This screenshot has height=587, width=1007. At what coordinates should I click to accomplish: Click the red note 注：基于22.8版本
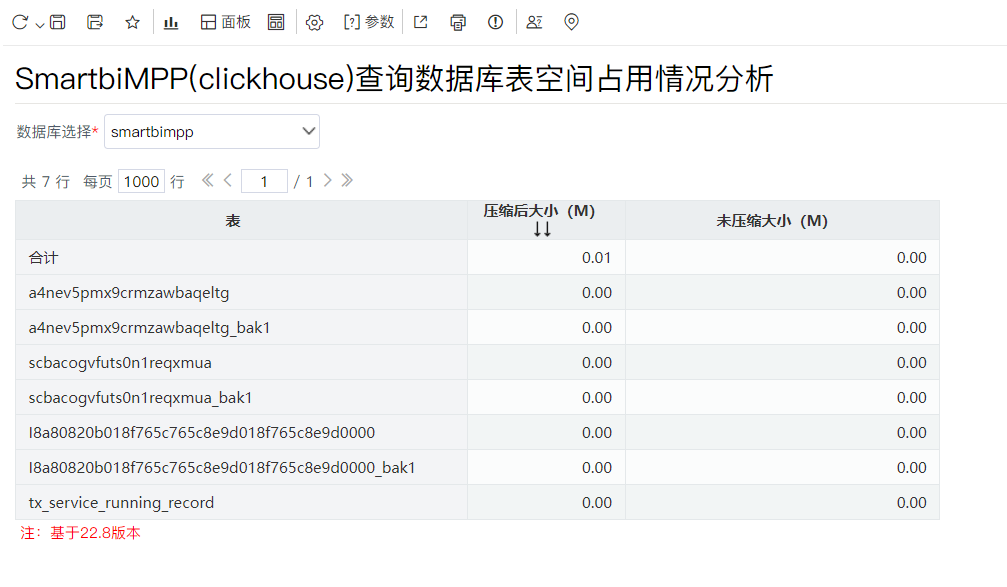pyautogui.click(x=80, y=533)
